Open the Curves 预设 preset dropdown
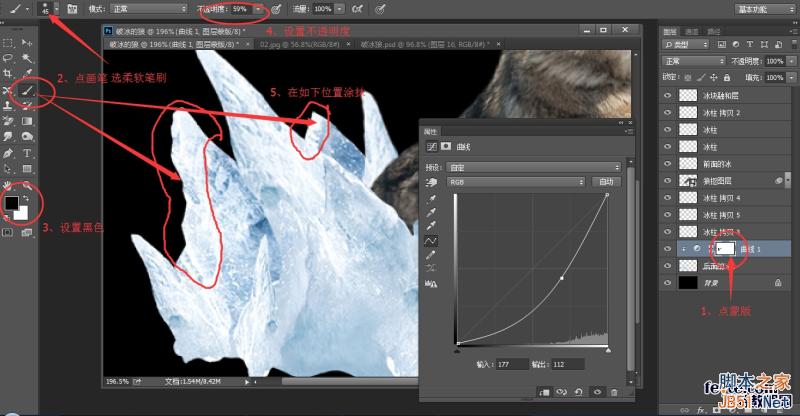 tap(533, 167)
